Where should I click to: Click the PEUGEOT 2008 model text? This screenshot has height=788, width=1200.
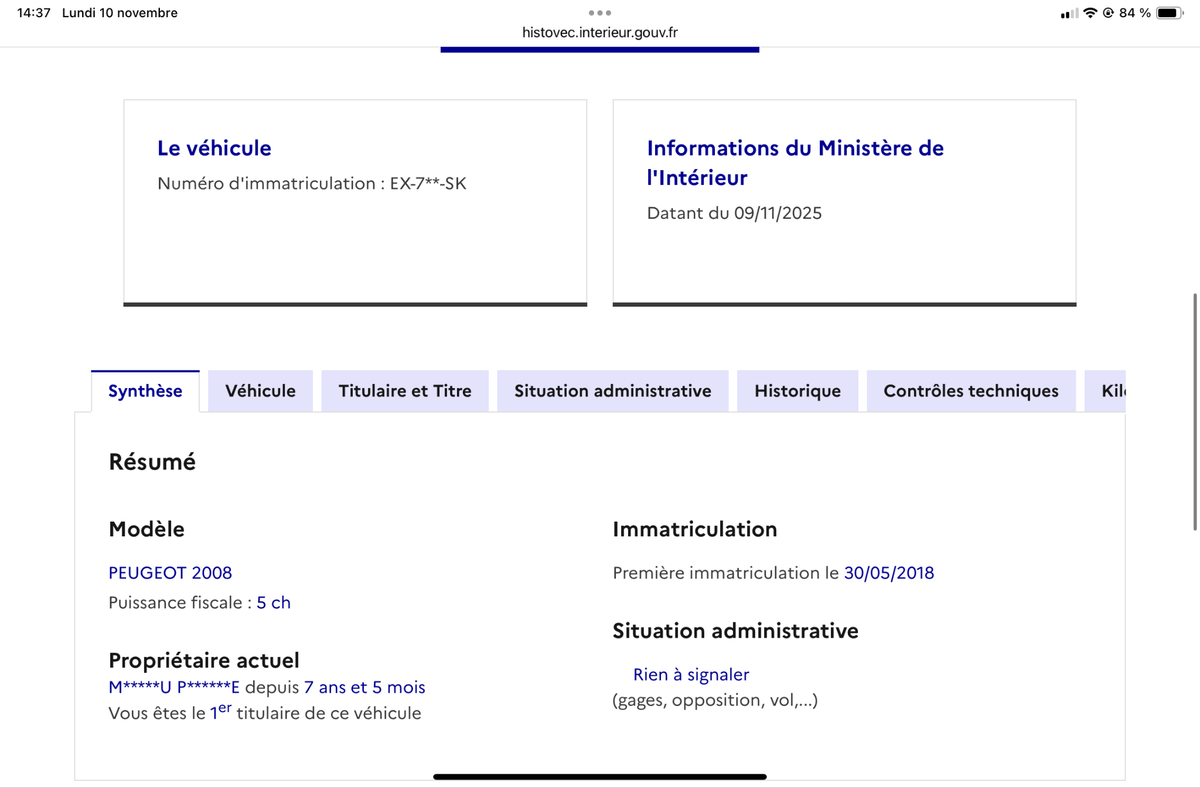pos(170,573)
